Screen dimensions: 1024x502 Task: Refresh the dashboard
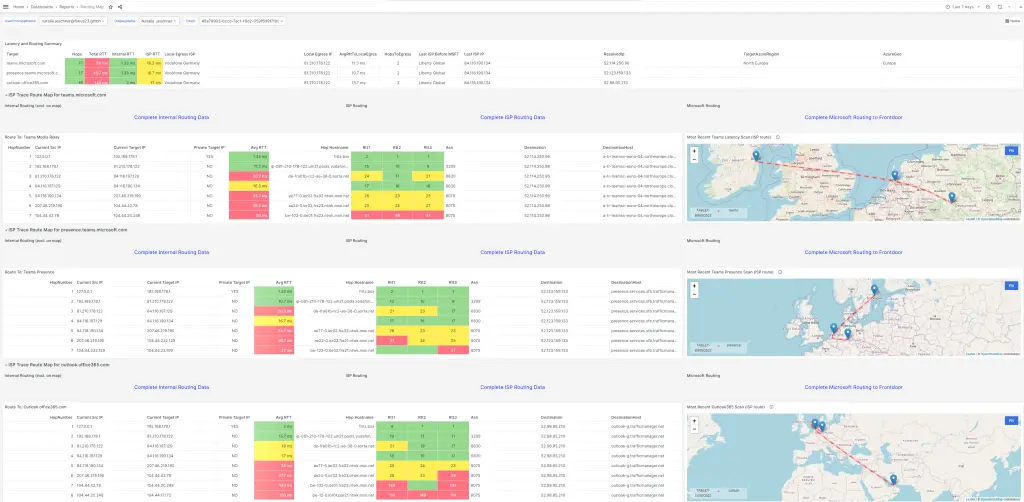pyautogui.click(x=999, y=7)
